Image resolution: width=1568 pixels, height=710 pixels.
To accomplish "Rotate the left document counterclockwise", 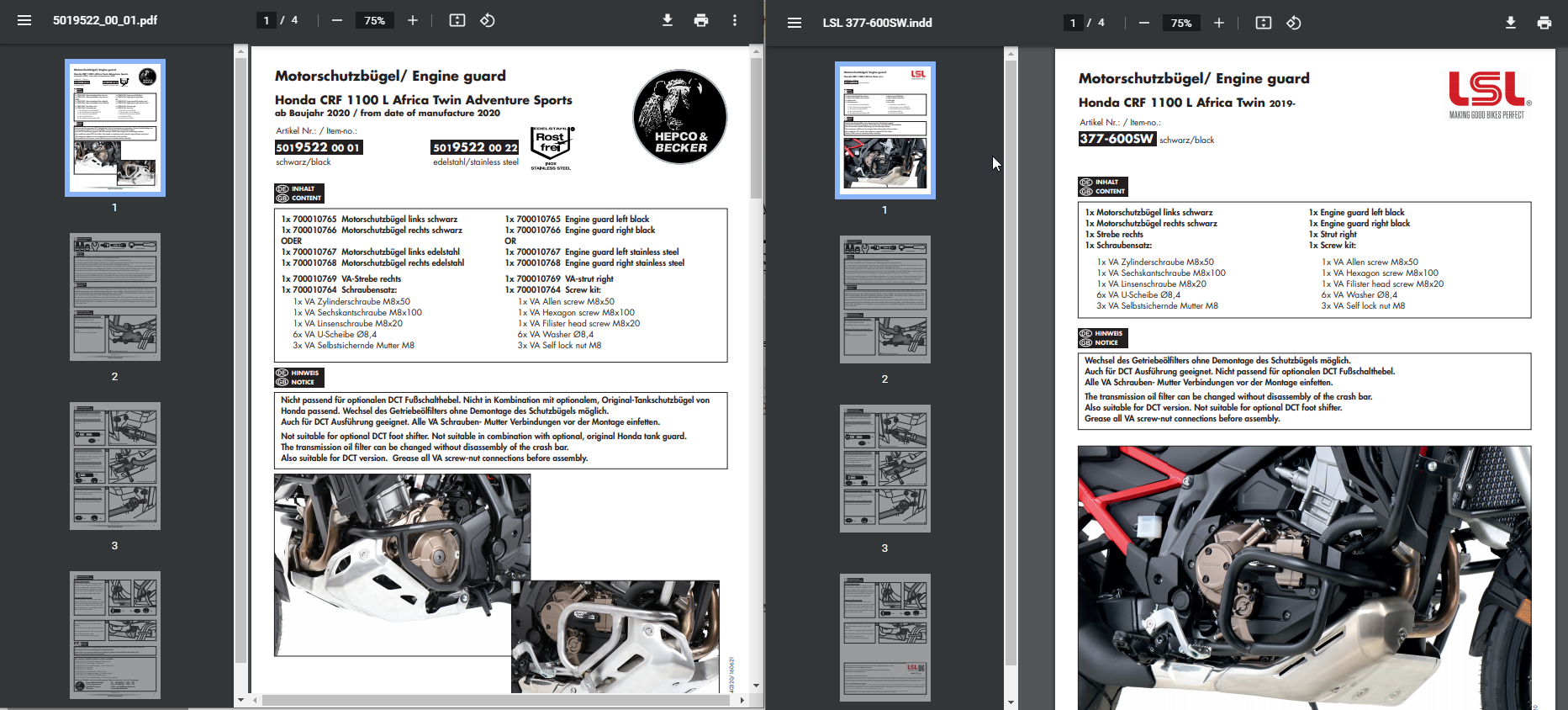I will [x=488, y=20].
